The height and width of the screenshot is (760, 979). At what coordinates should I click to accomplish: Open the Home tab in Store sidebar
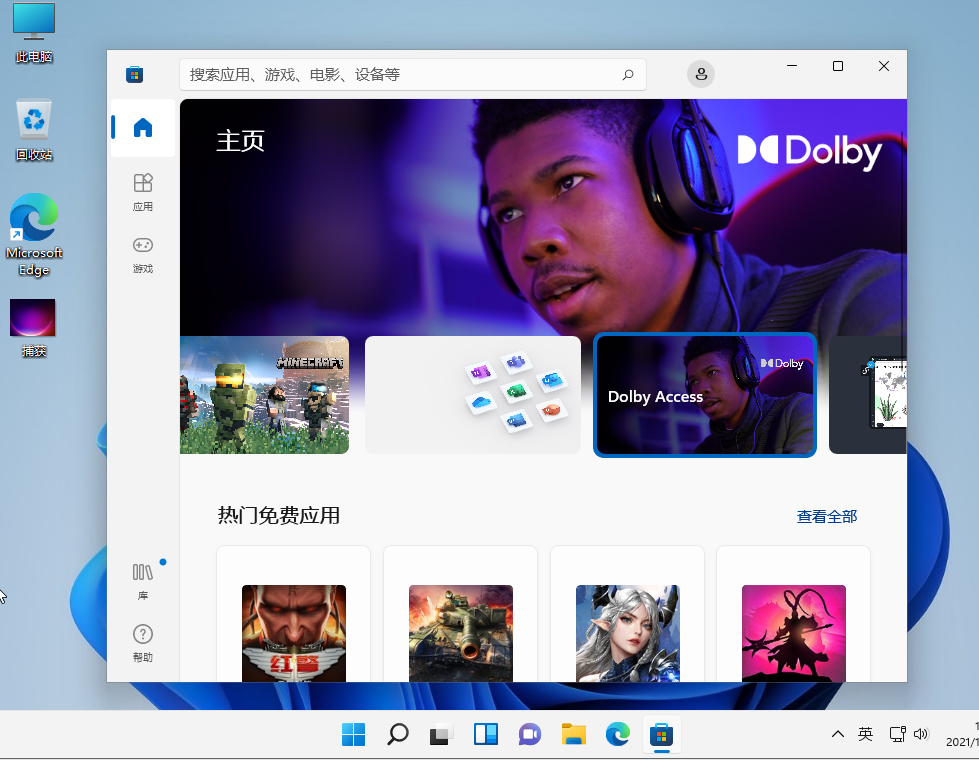coord(143,128)
